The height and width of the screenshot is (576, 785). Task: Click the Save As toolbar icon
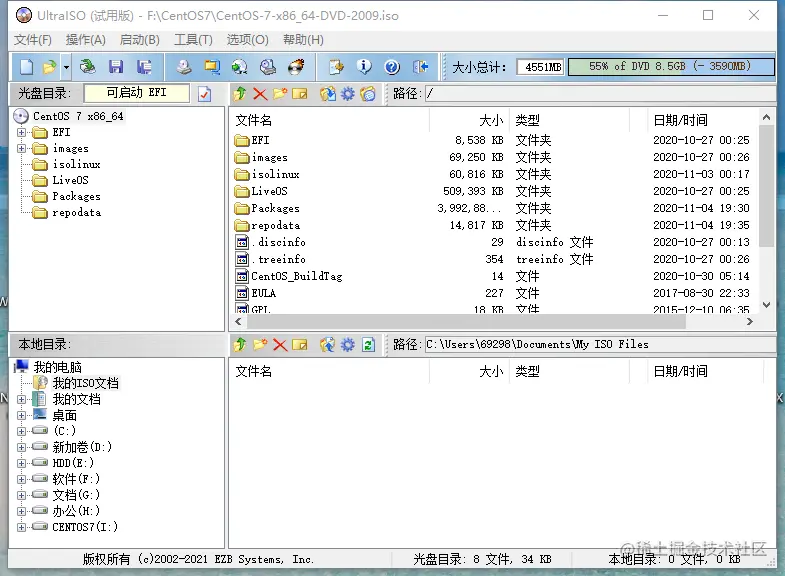click(x=145, y=67)
